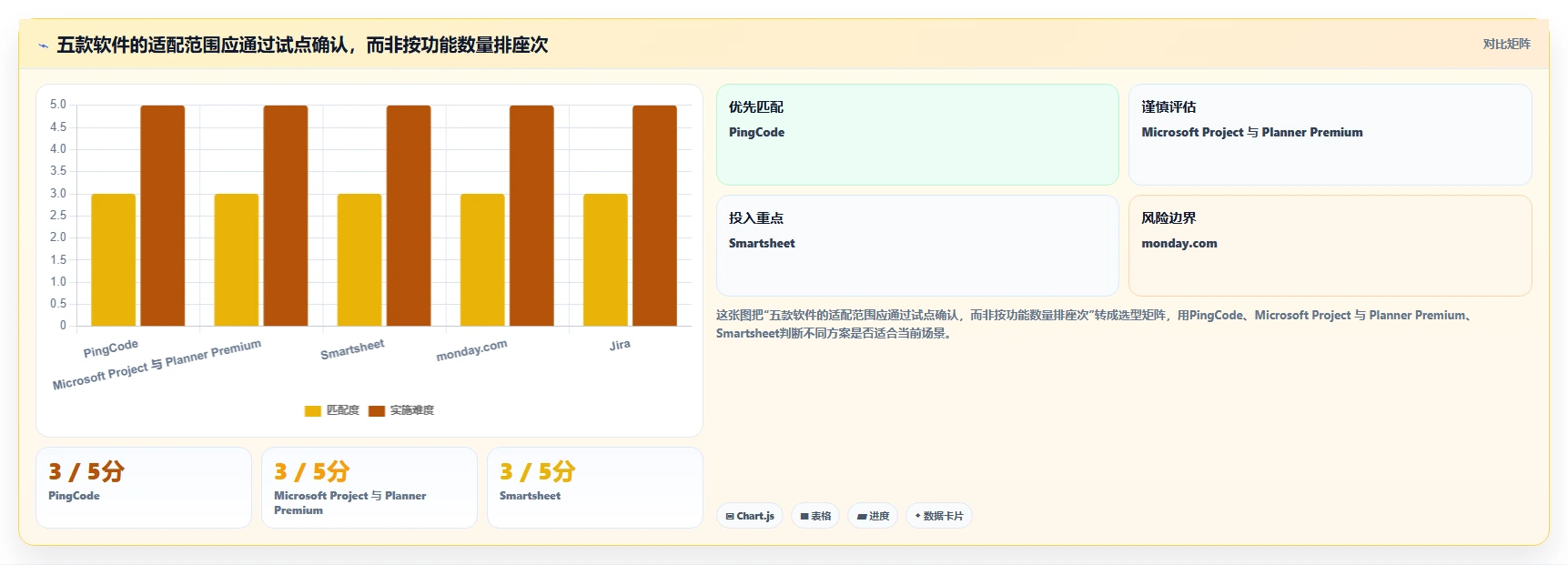Click the monday.com axis label
This screenshot has width=1568, height=565.
click(471, 350)
